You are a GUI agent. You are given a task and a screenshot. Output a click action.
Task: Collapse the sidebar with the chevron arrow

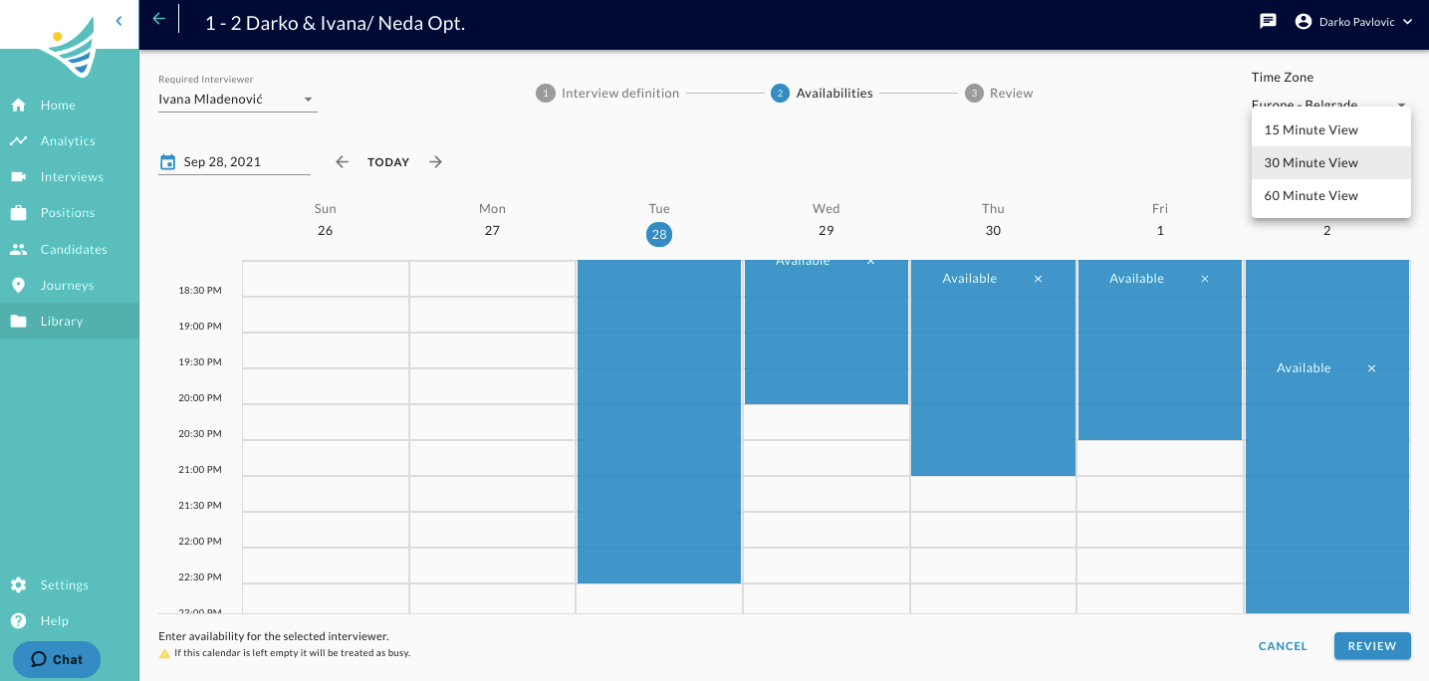119,20
